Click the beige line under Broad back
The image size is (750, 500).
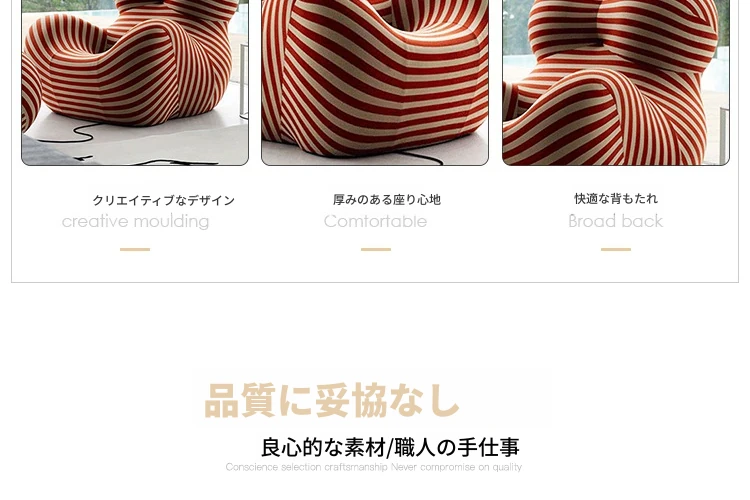[x=616, y=249]
